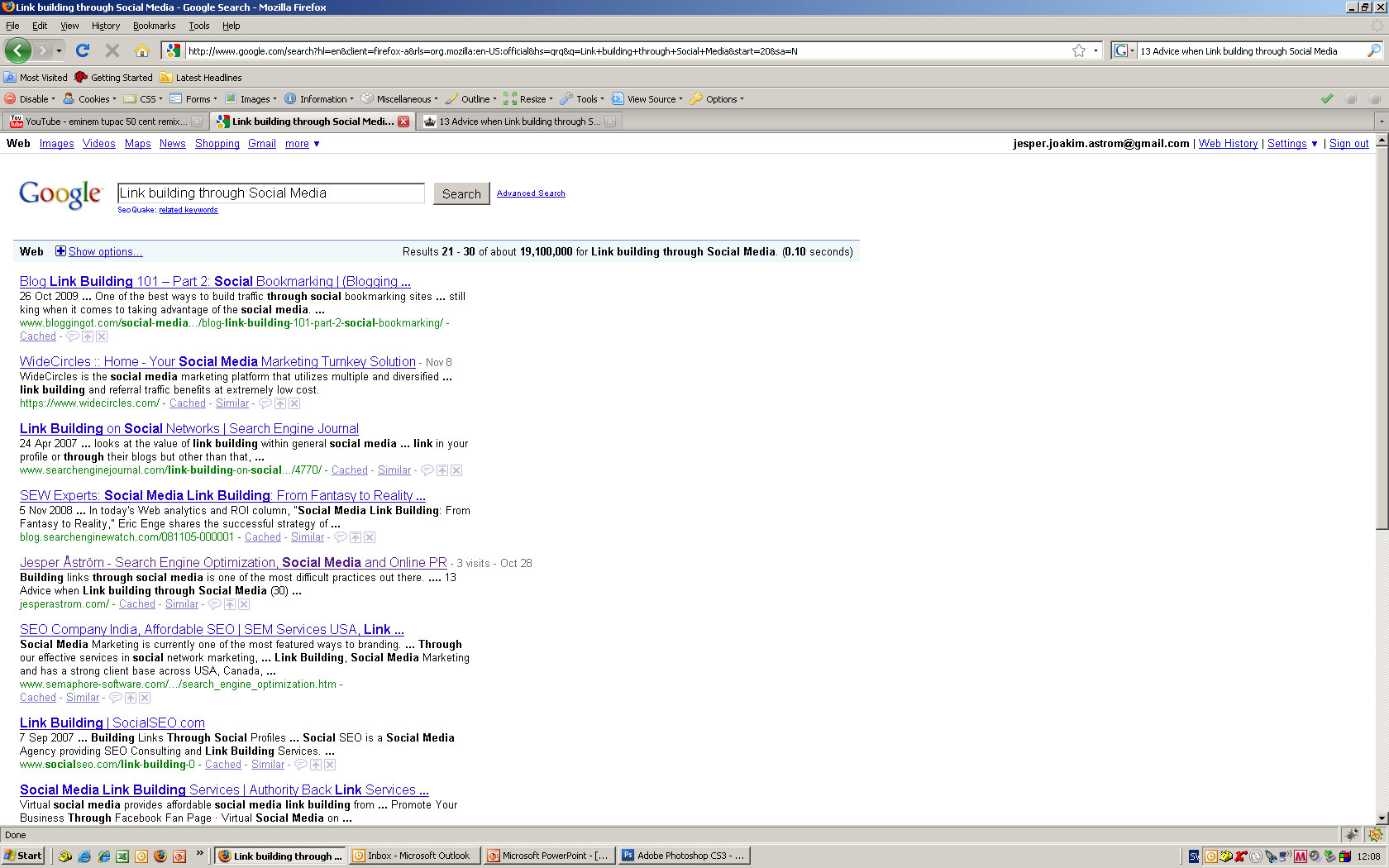The image size is (1389, 868).
Task: Open Google Images link
Action: tap(57, 143)
